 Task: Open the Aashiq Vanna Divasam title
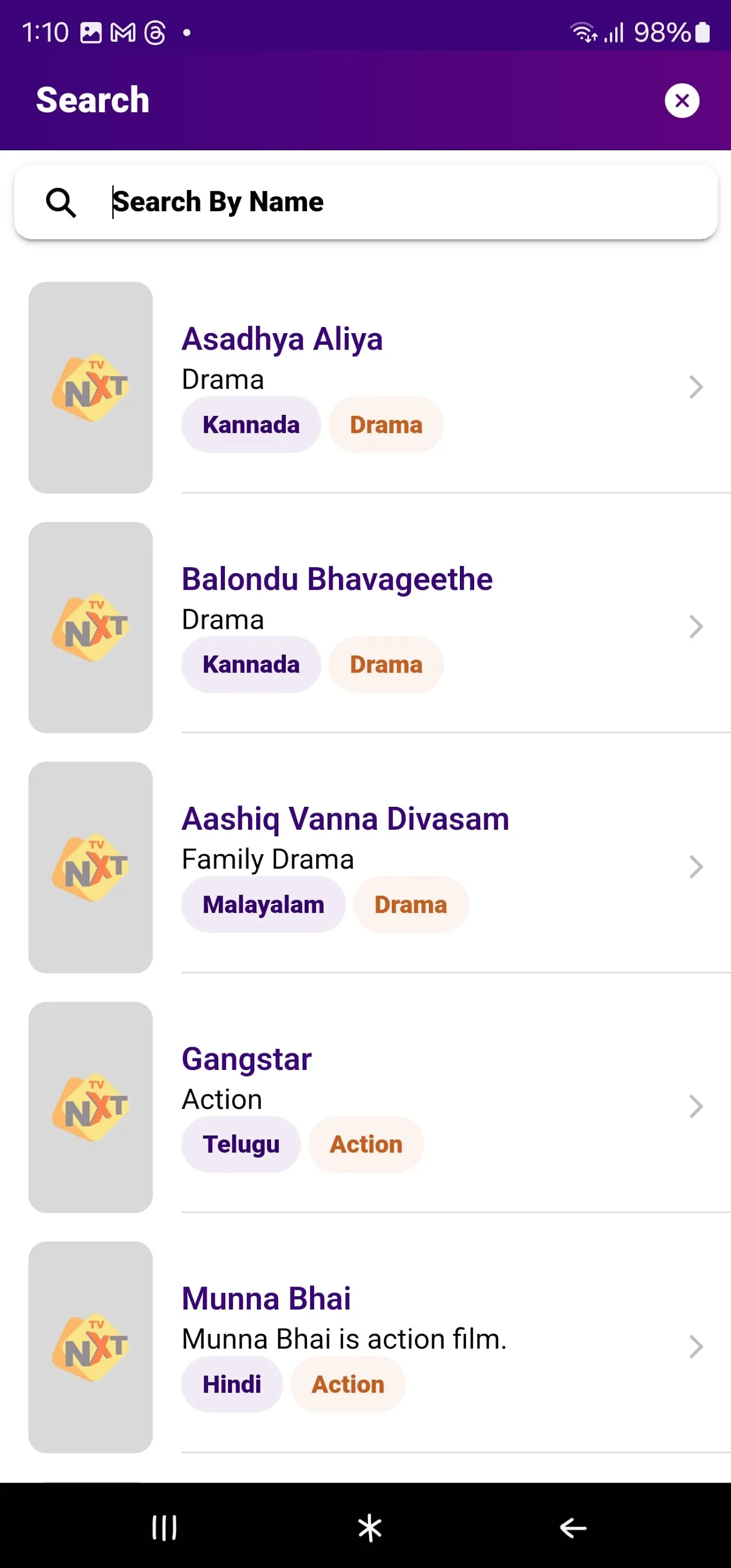pyautogui.click(x=345, y=819)
